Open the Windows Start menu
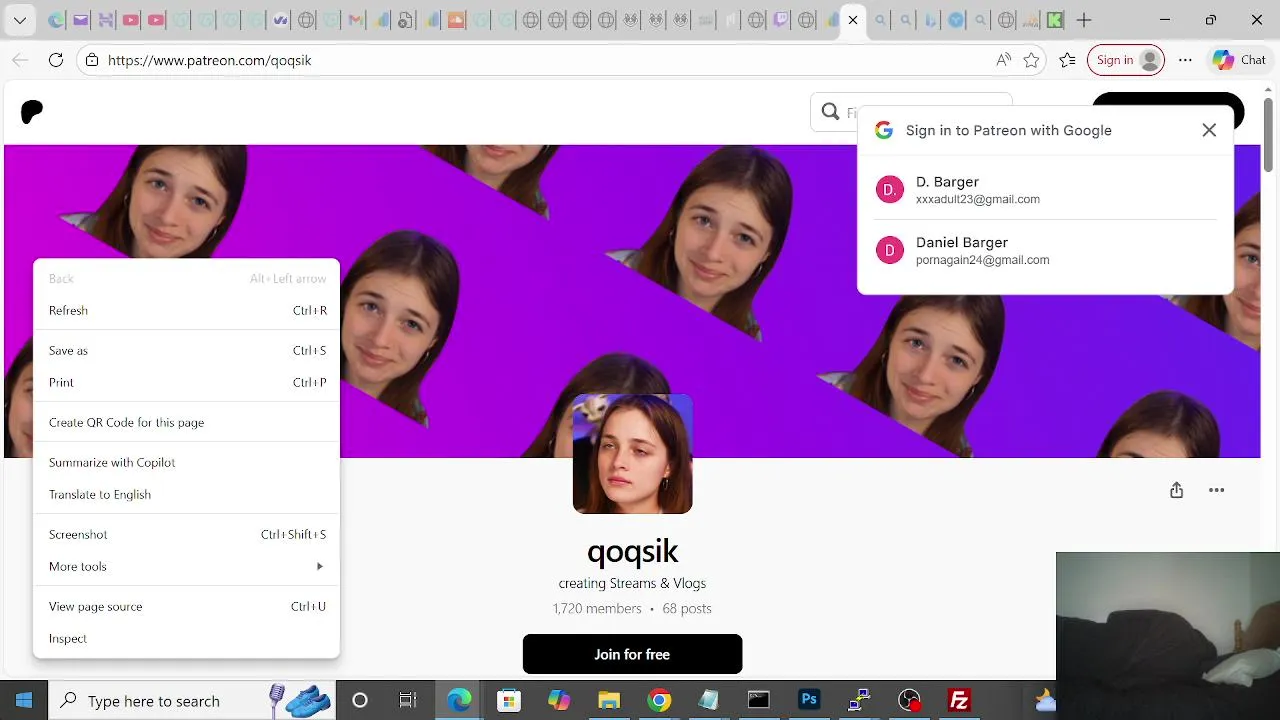Image resolution: width=1280 pixels, height=720 pixels. click(x=24, y=700)
